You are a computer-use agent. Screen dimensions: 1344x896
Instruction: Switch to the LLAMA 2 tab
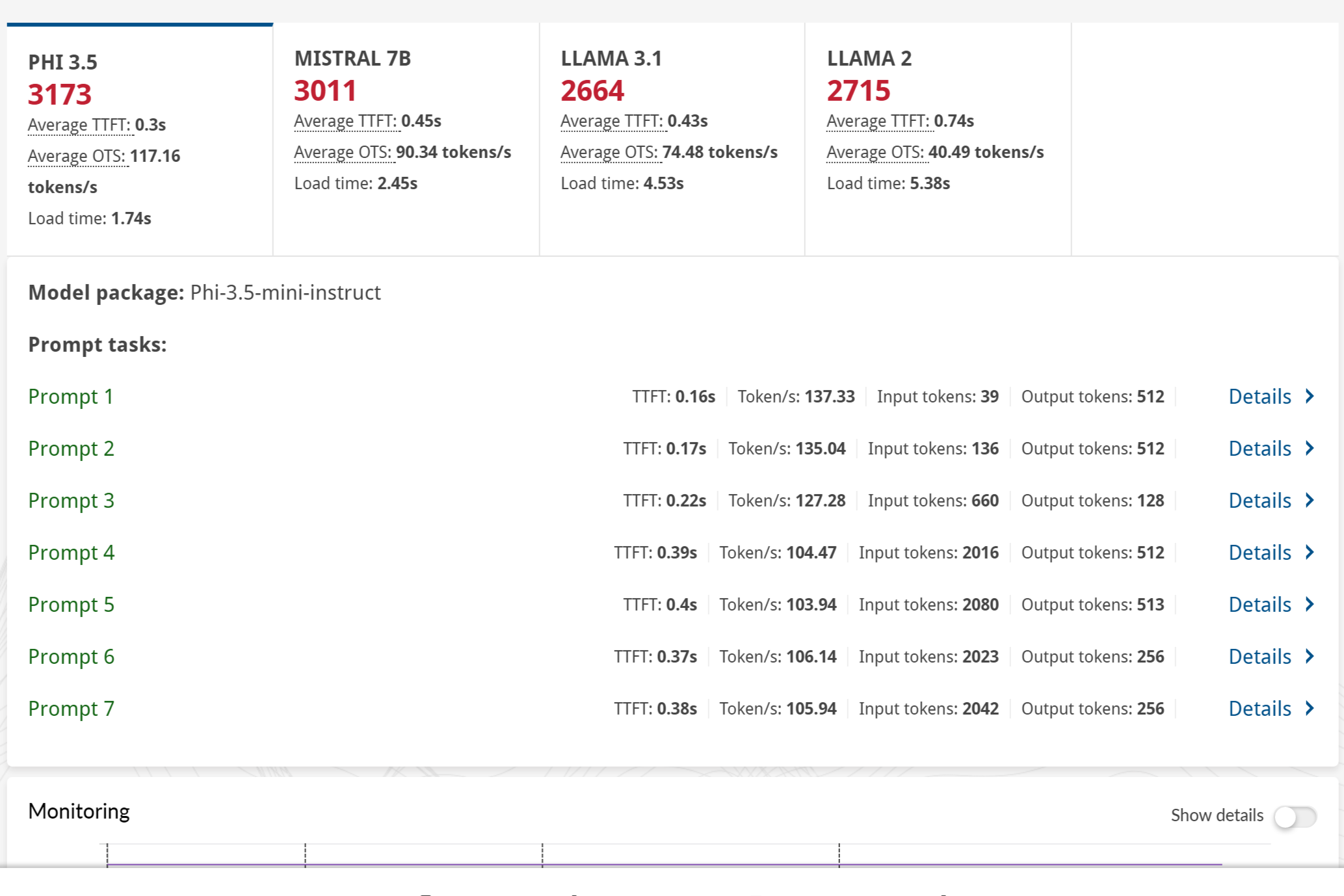[938, 139]
